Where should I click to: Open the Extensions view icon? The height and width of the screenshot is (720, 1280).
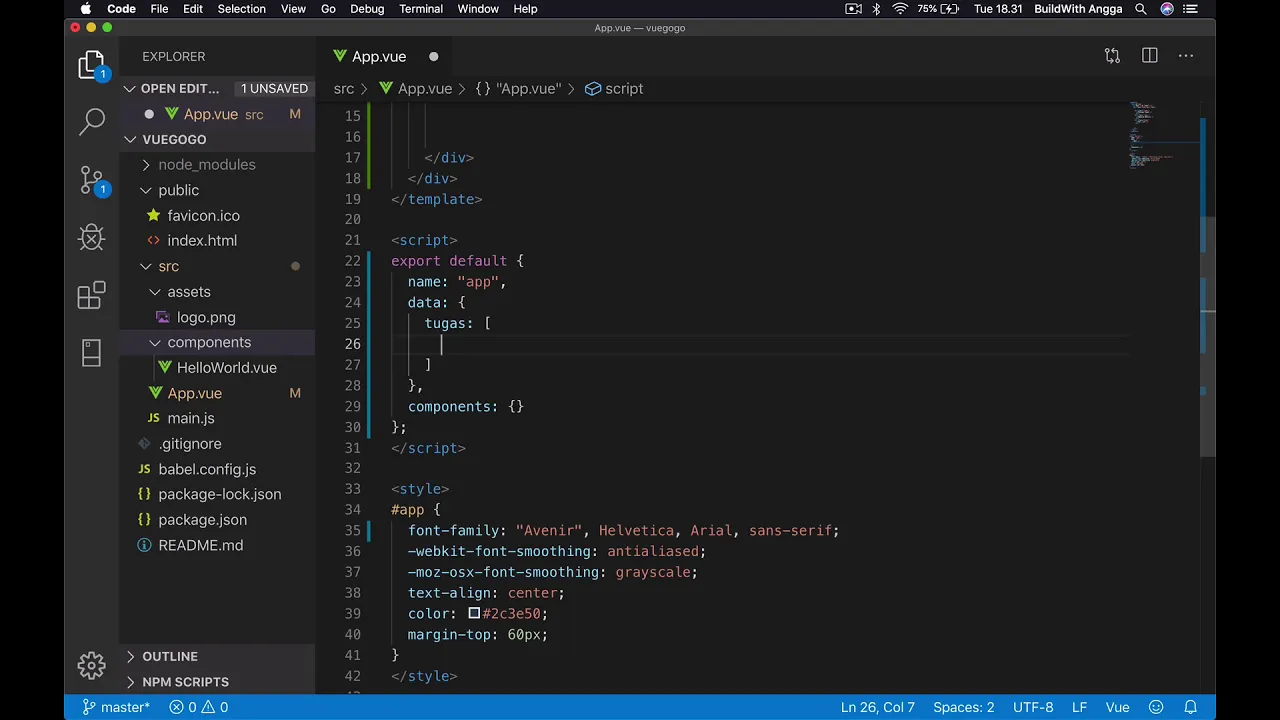pyautogui.click(x=91, y=295)
